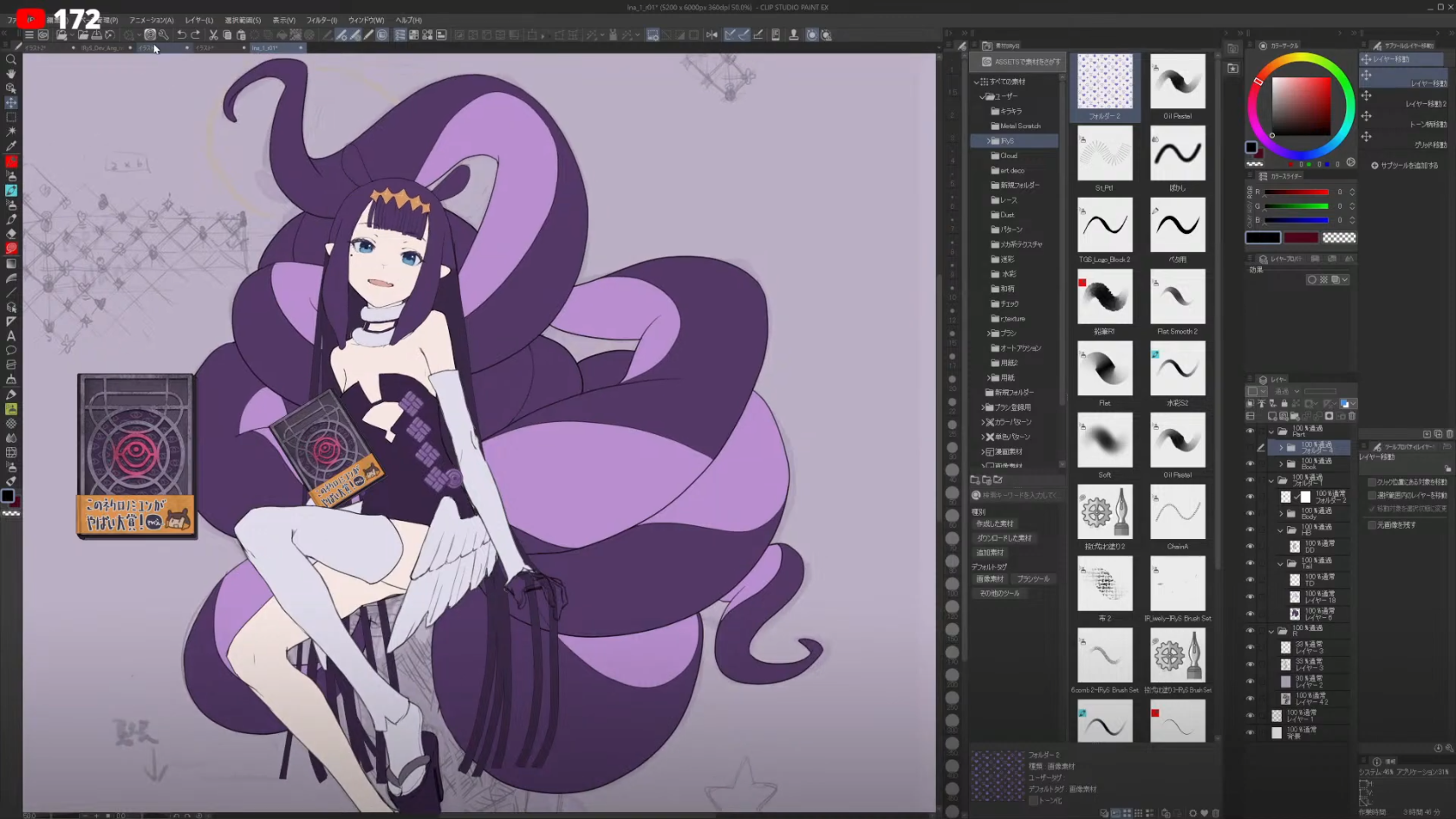Viewport: 1456px width, 819px height.
Task: Click the Save icon in the command bar
Action: click(x=96, y=35)
